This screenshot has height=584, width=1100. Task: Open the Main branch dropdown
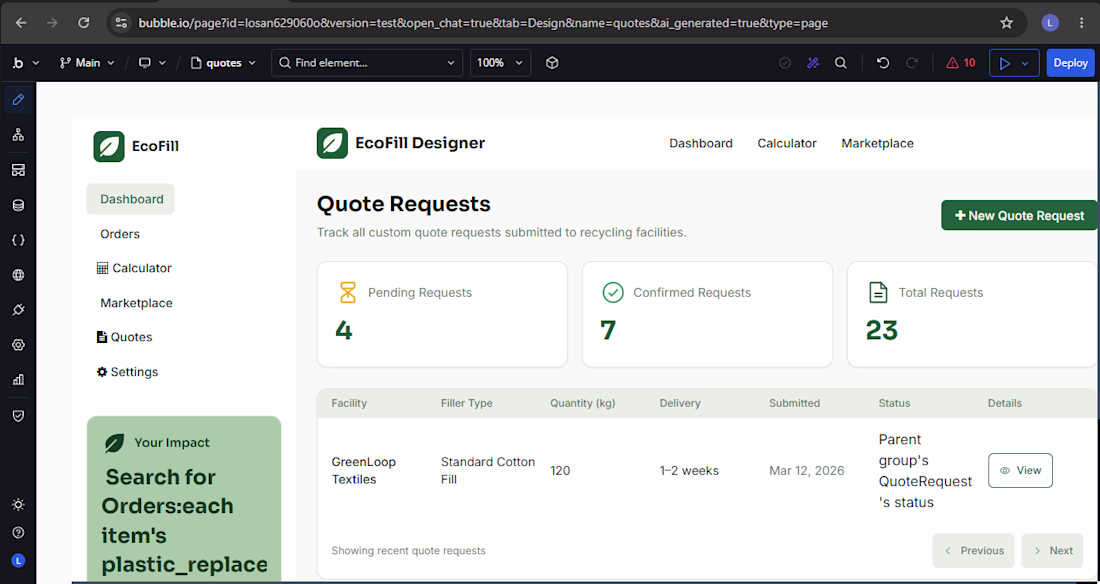pos(86,63)
